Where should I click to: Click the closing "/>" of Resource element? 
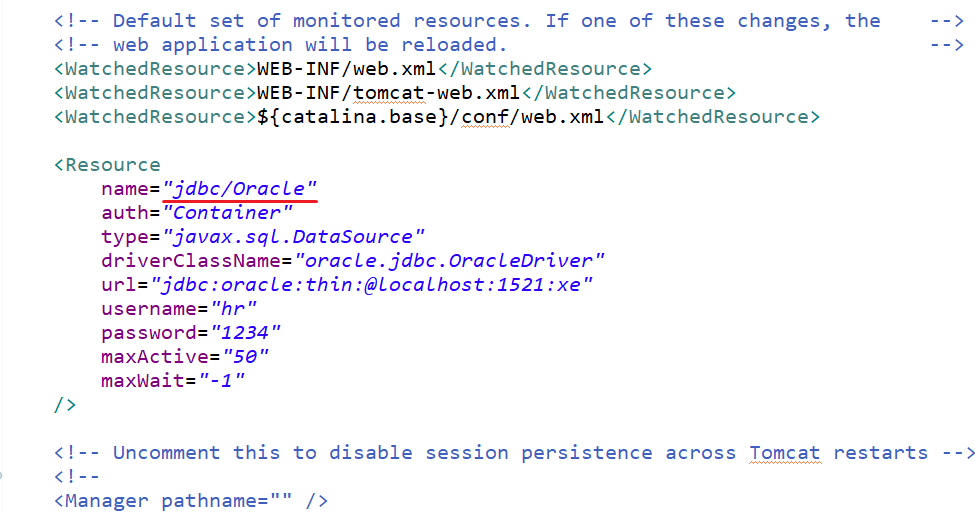click(65, 405)
